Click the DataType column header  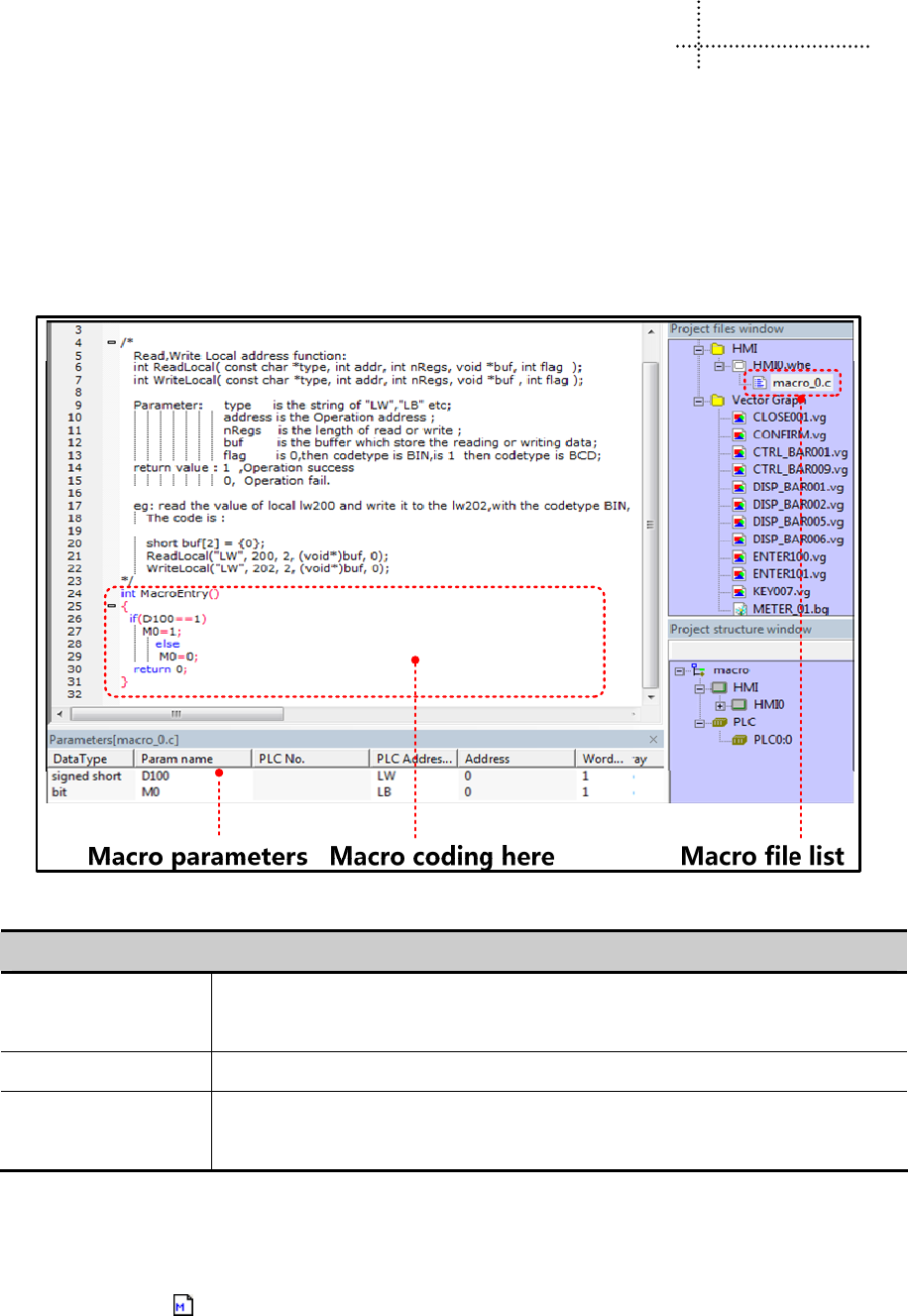pyautogui.click(x=80, y=759)
